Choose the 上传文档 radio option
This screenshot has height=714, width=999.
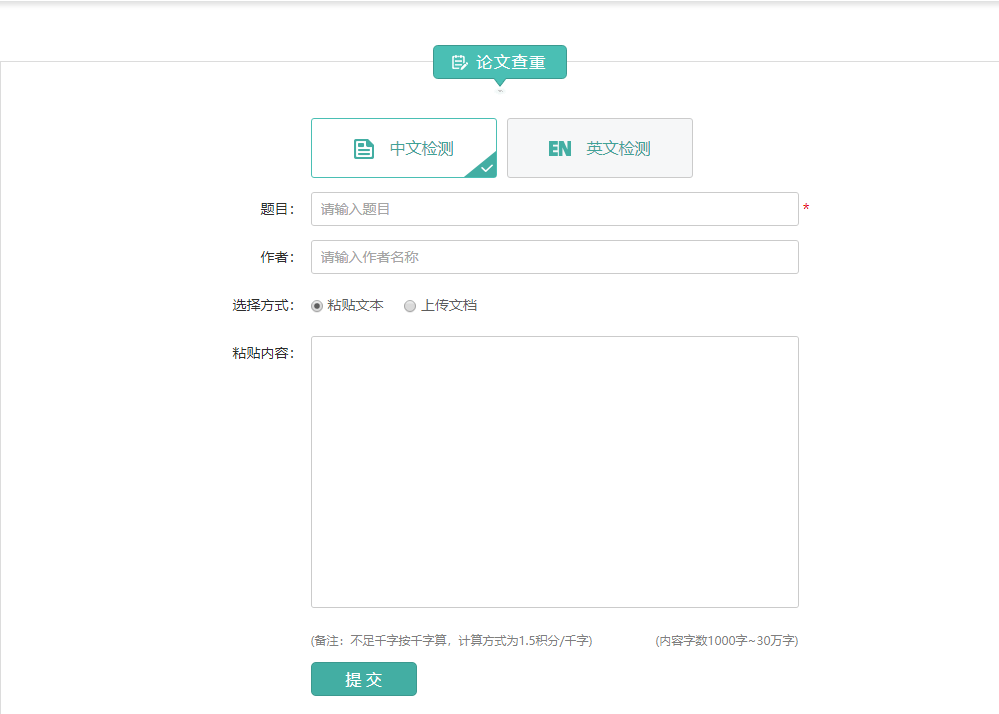[410, 306]
